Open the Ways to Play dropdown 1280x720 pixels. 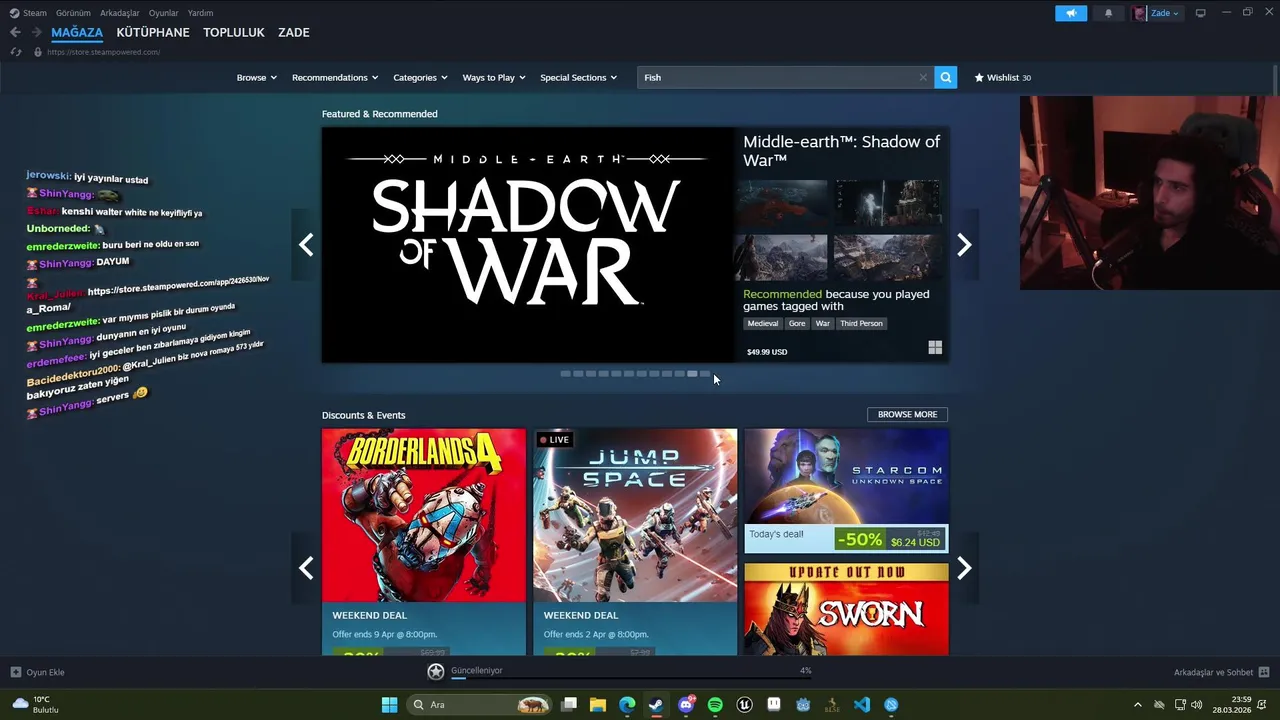tap(494, 77)
